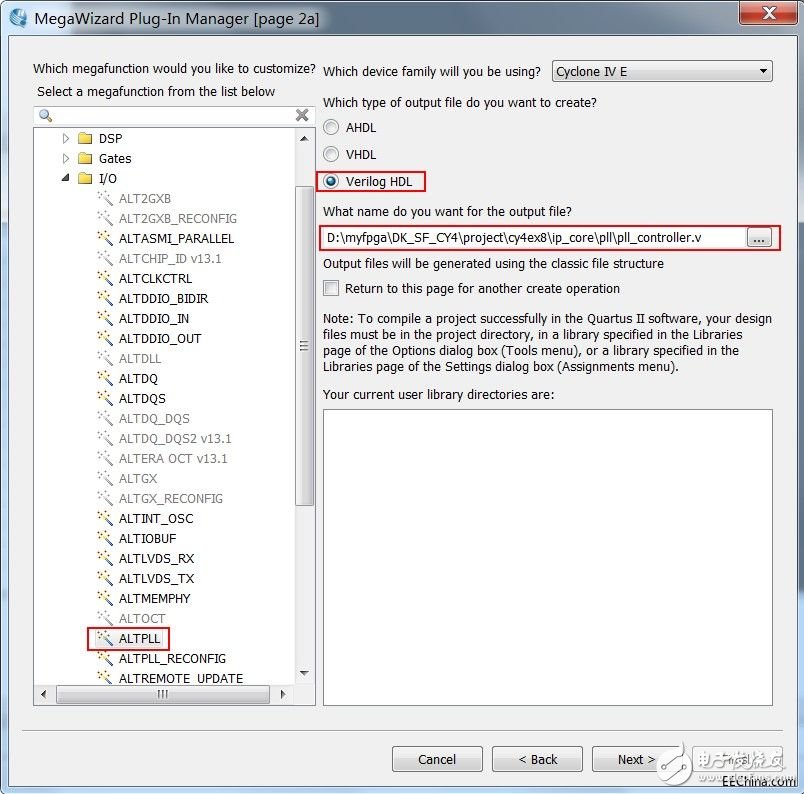Expand the DSP folder in tree
The height and width of the screenshot is (794, 804).
pos(66,138)
